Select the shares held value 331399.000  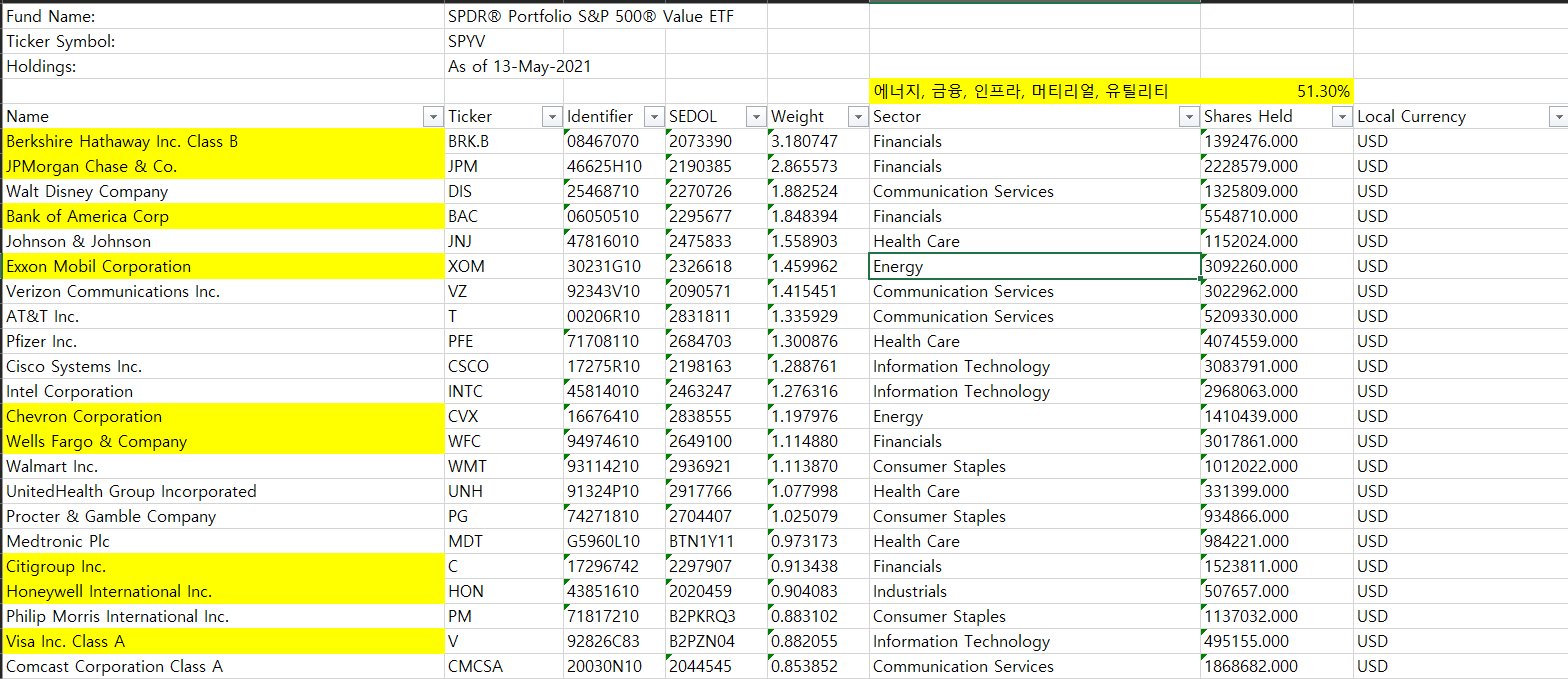[x=1277, y=491]
